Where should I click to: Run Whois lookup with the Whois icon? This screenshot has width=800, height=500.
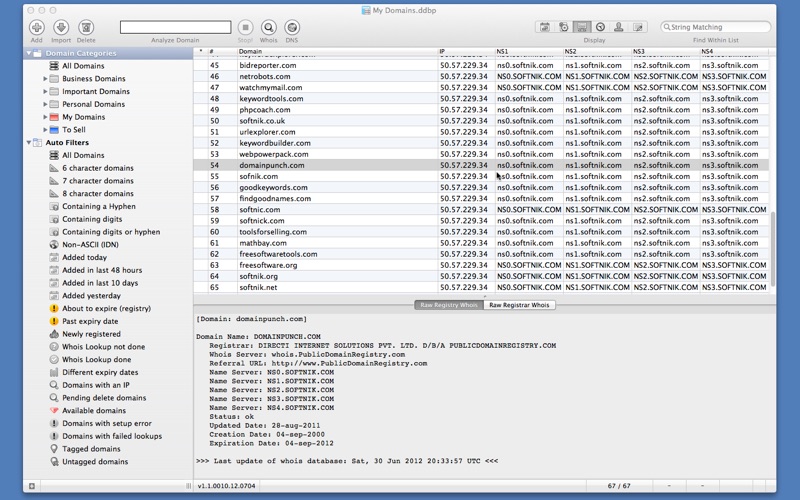click(268, 28)
